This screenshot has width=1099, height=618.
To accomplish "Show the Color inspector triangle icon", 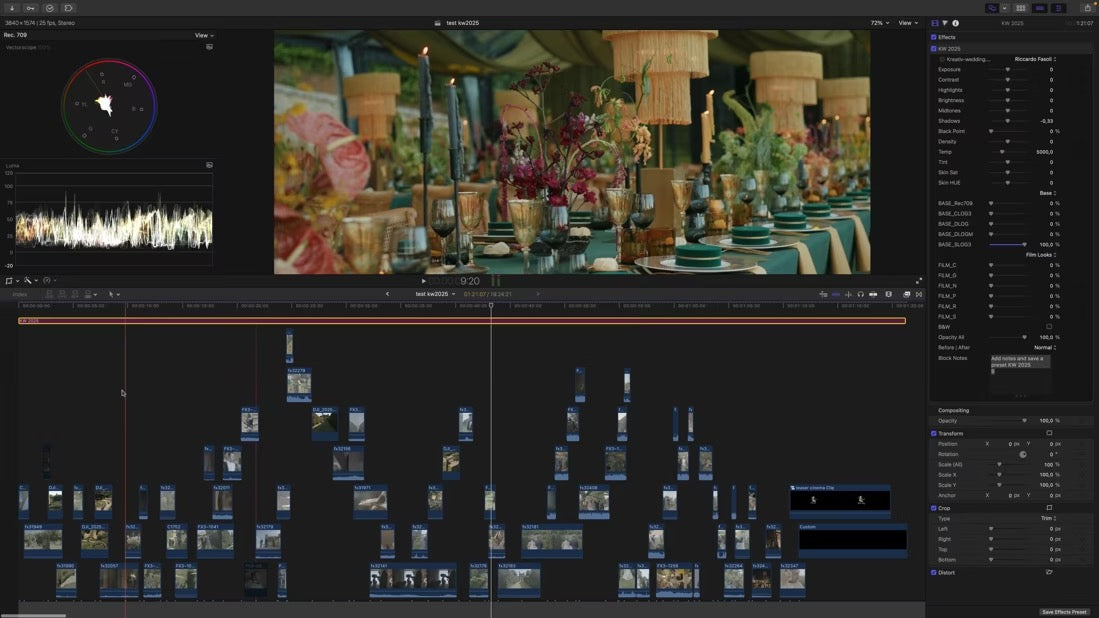I will click(945, 23).
